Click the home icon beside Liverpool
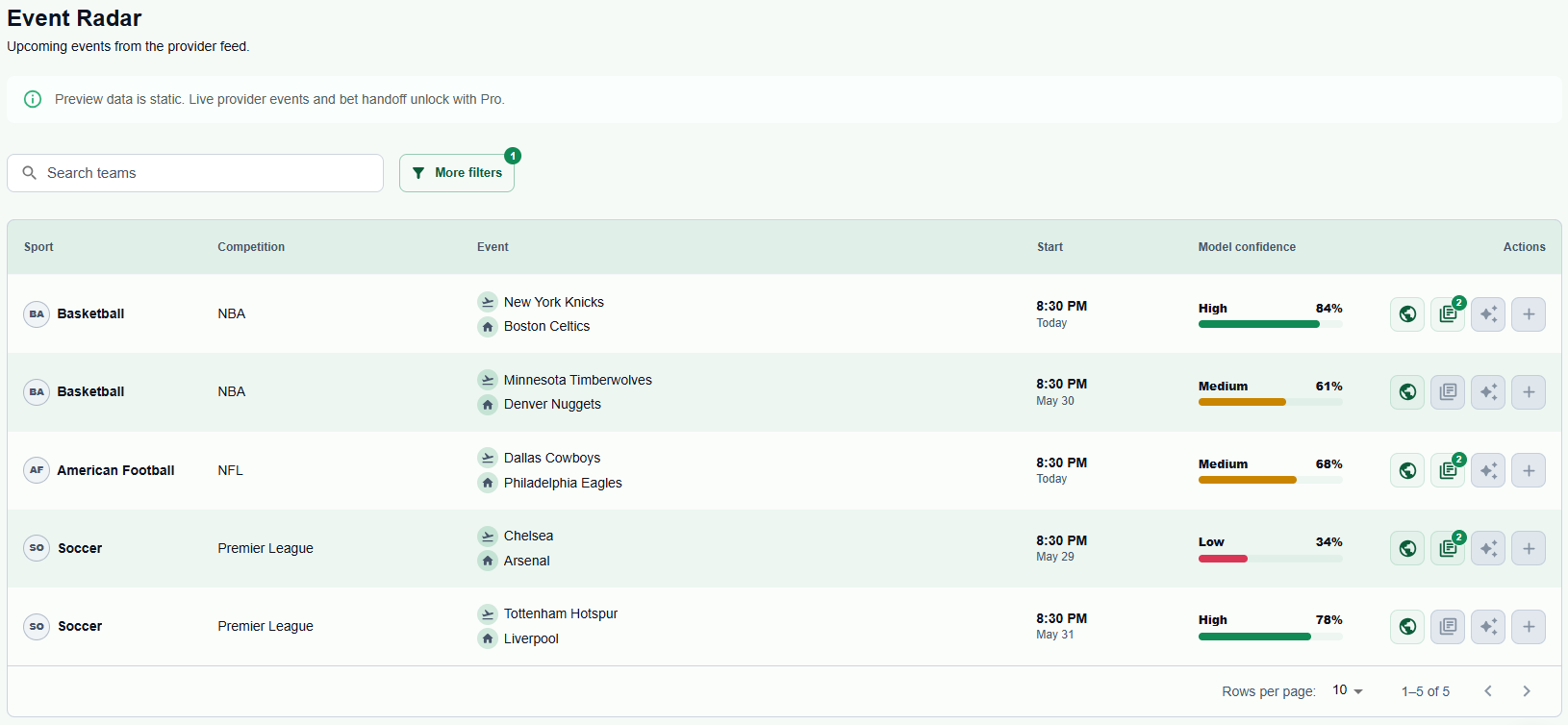1568x725 pixels. (x=488, y=638)
